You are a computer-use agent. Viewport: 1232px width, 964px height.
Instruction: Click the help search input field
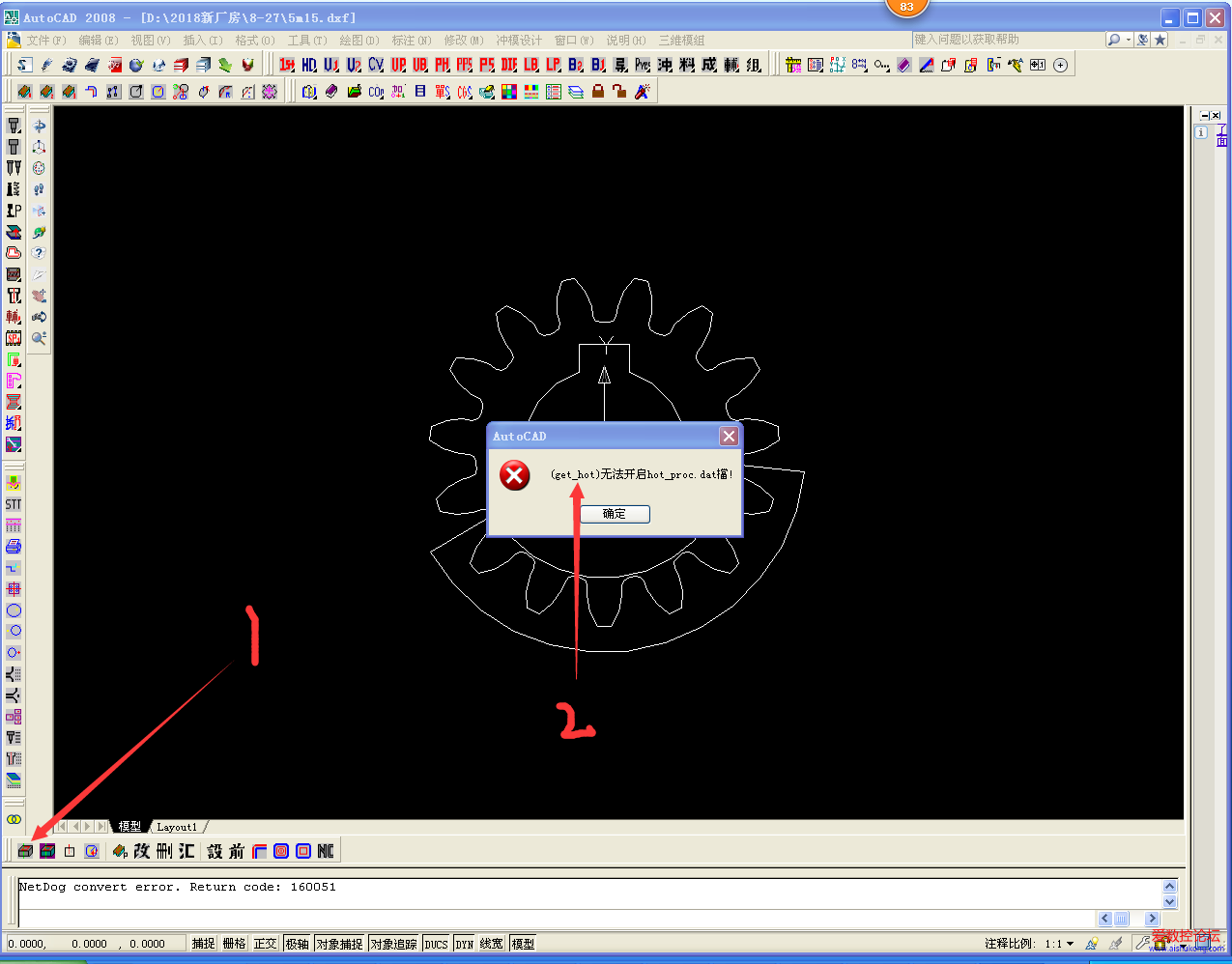[x=1007, y=40]
